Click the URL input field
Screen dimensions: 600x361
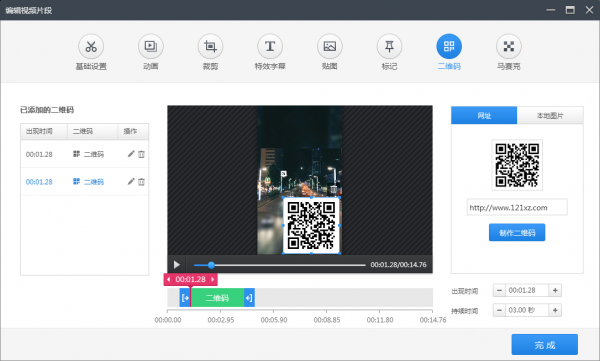click(517, 207)
